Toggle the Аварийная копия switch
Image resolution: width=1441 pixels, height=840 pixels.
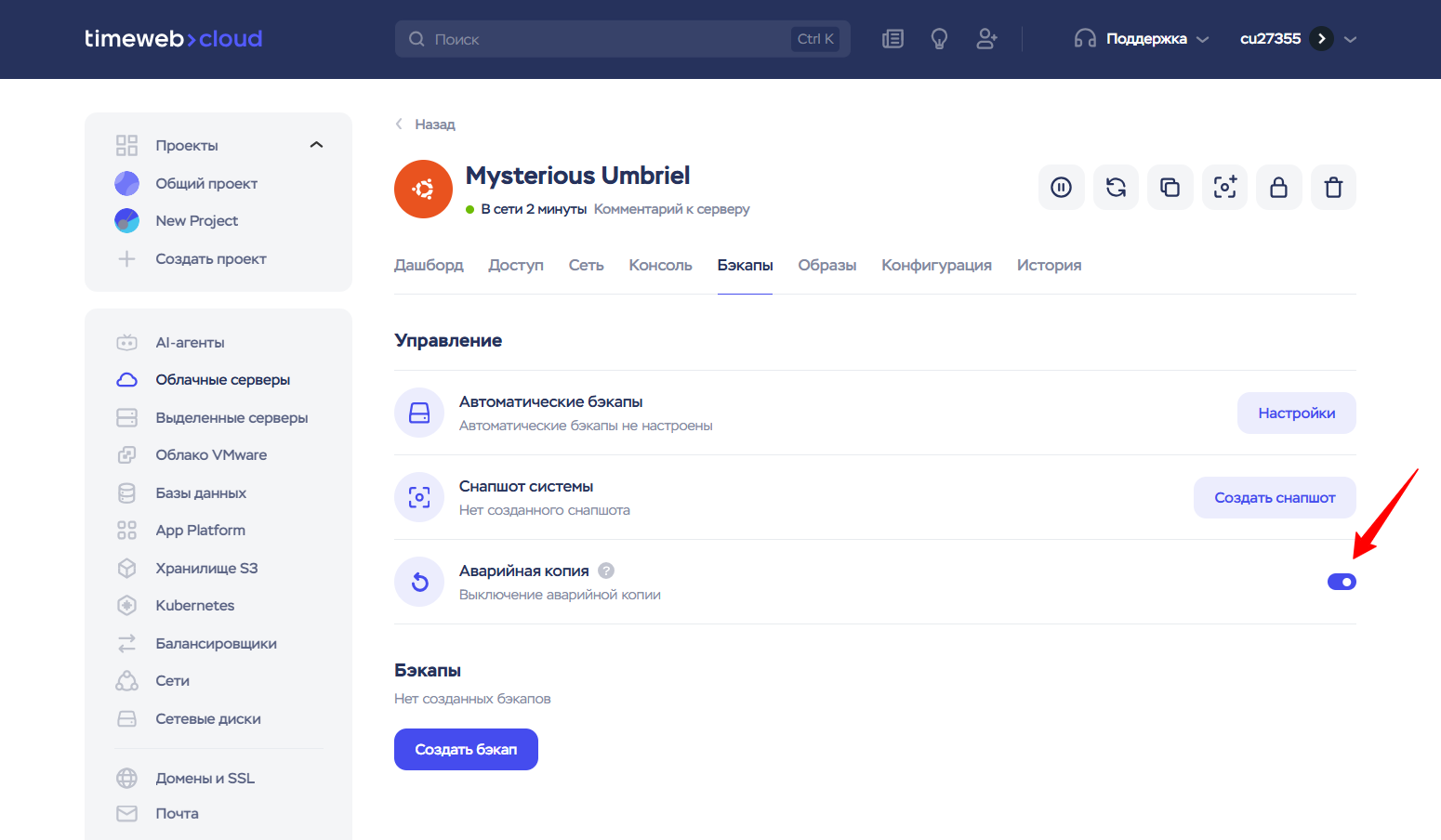1342,582
